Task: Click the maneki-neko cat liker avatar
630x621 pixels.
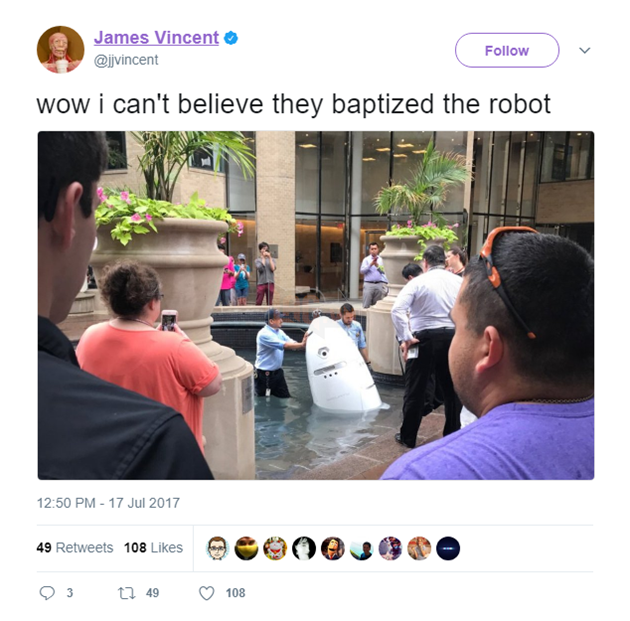Action: pos(275,548)
